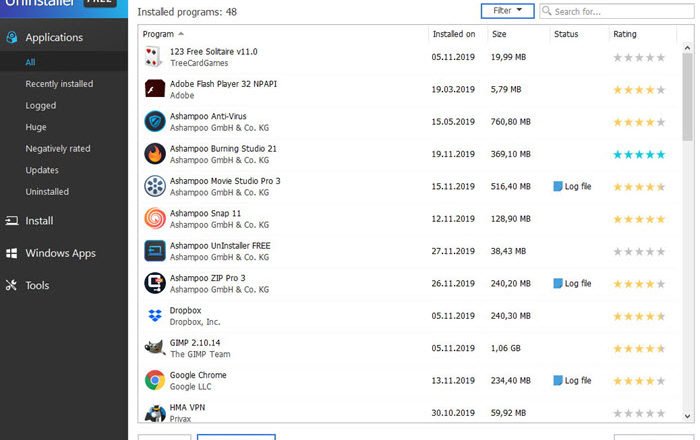
Task: Sort by Rating column header
Action: (x=625, y=34)
